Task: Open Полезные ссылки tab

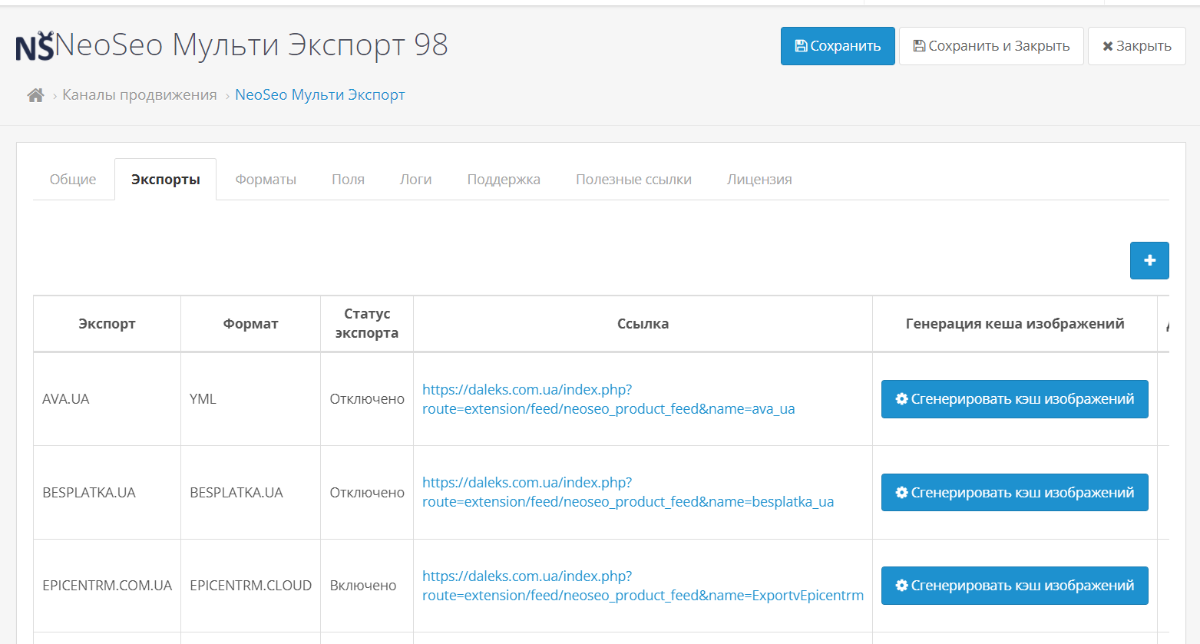Action: click(x=634, y=179)
